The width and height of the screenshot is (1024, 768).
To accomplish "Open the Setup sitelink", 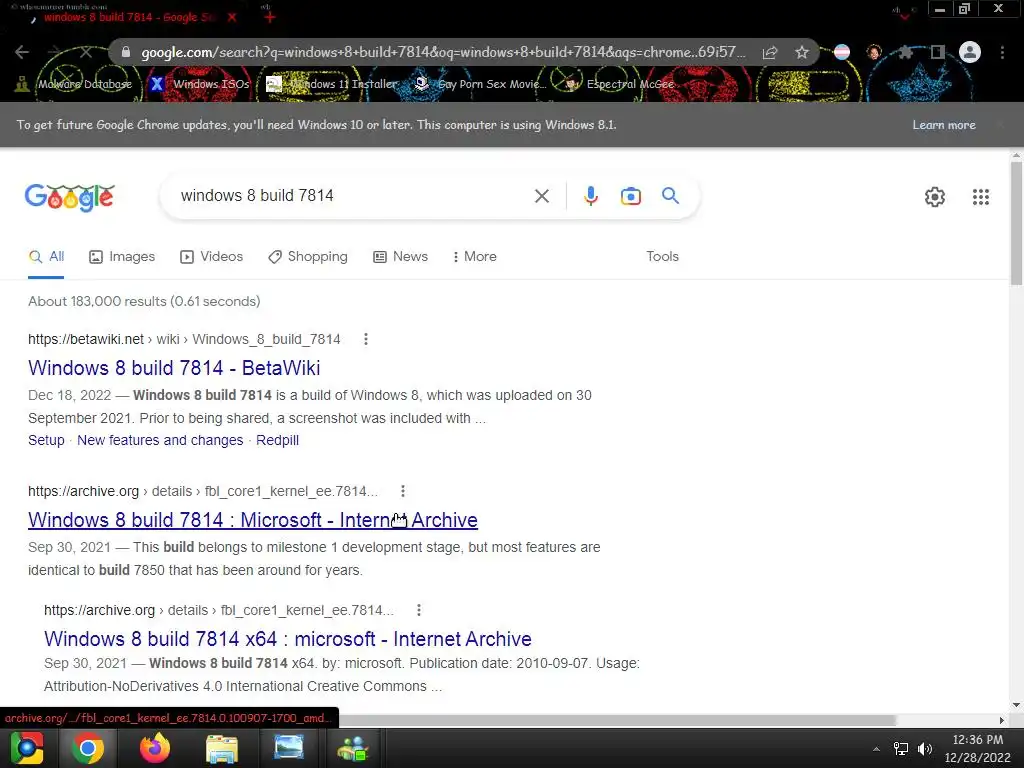I will coord(46,440).
